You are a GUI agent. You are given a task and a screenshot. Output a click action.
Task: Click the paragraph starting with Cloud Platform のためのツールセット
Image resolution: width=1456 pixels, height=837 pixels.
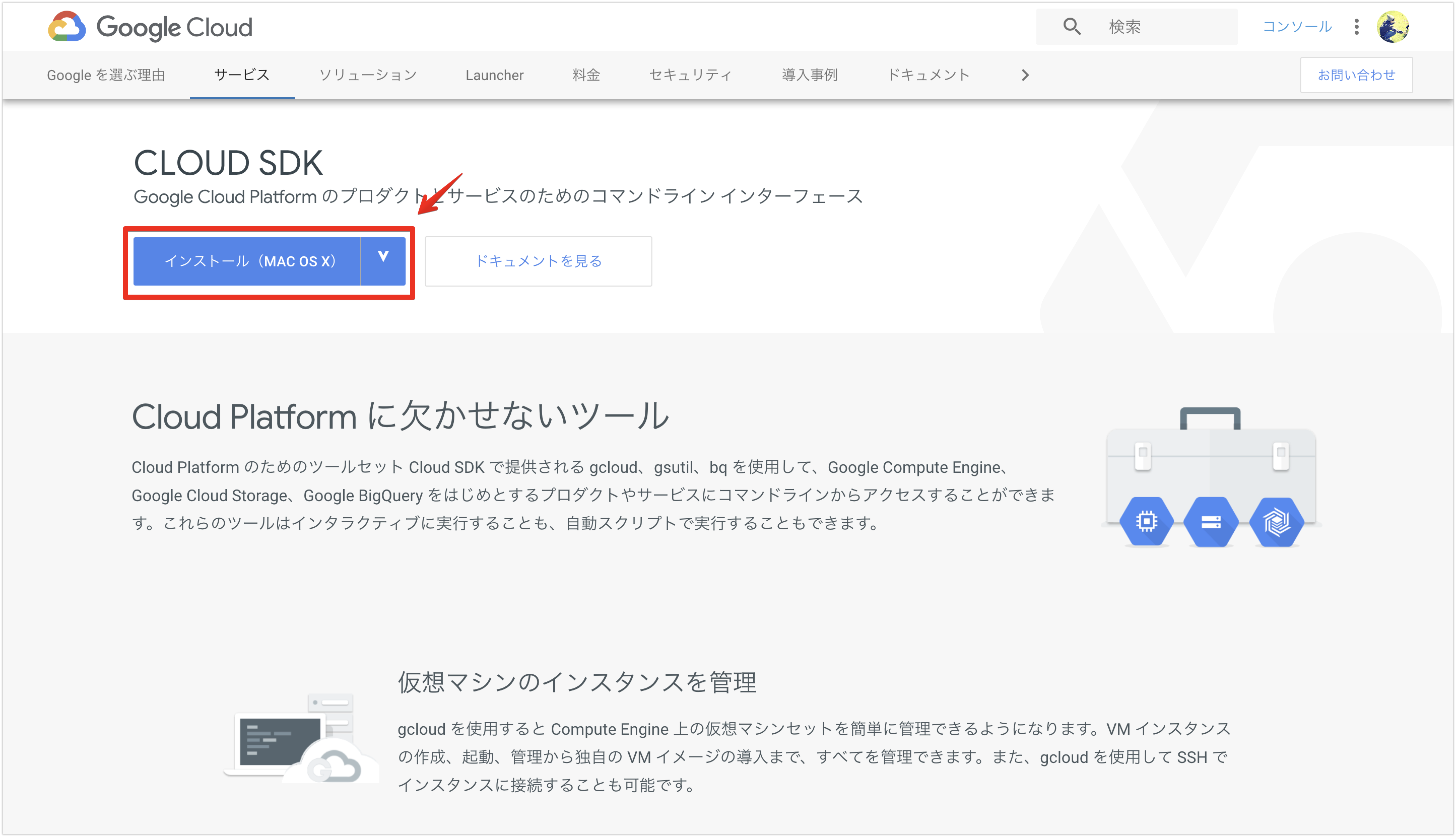593,495
